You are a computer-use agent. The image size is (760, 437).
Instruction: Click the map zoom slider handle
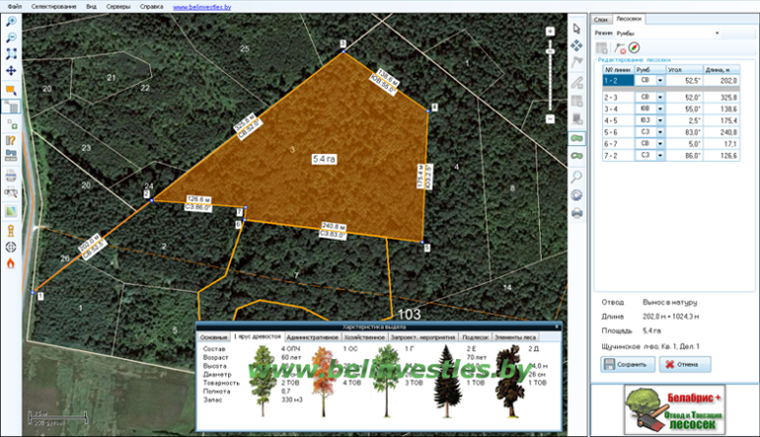coord(550,51)
